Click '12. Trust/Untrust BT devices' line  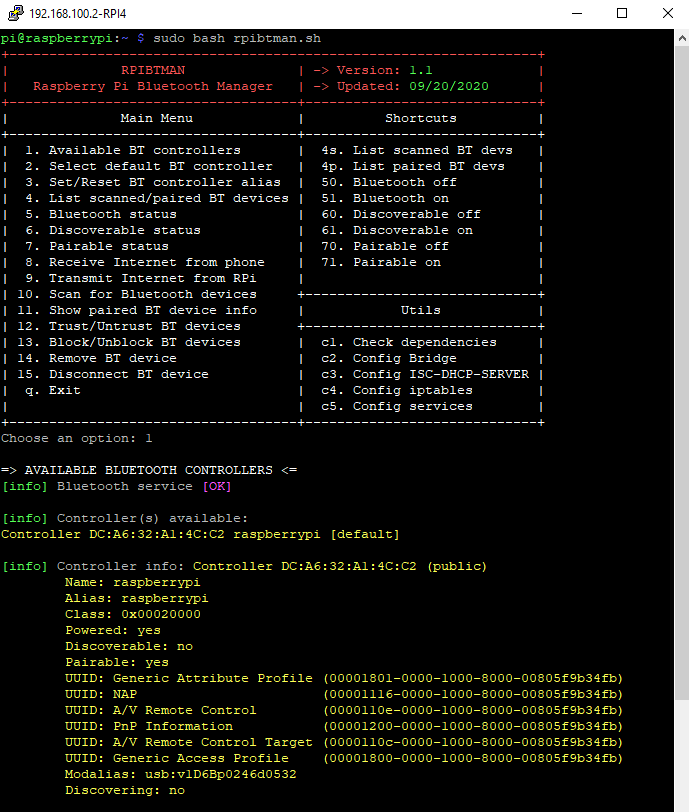pos(129,327)
